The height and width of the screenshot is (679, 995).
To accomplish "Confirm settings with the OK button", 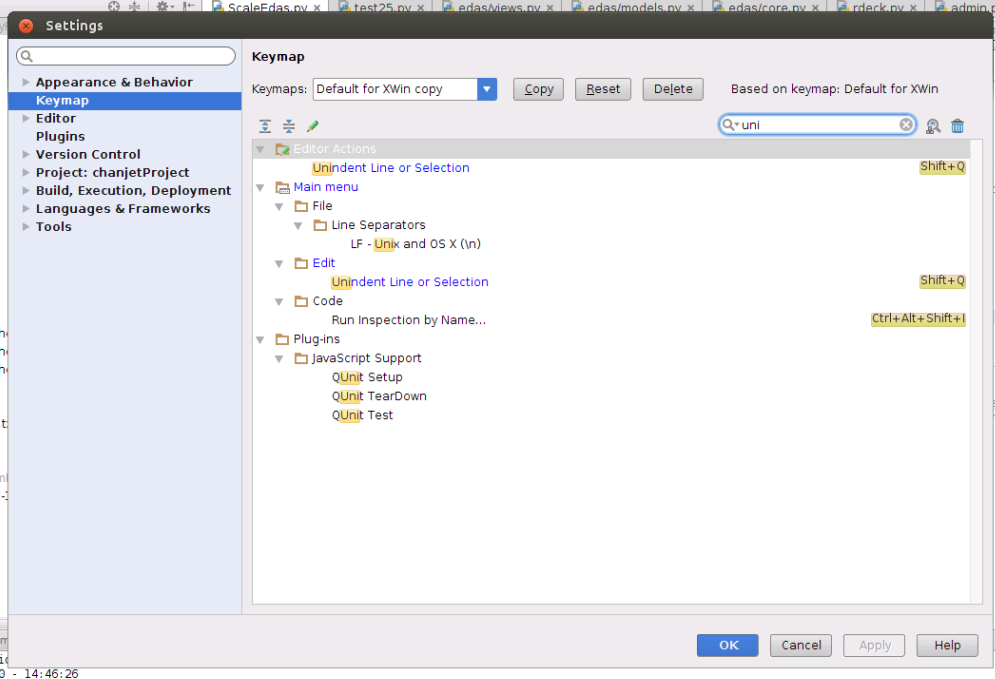I will coord(728,645).
